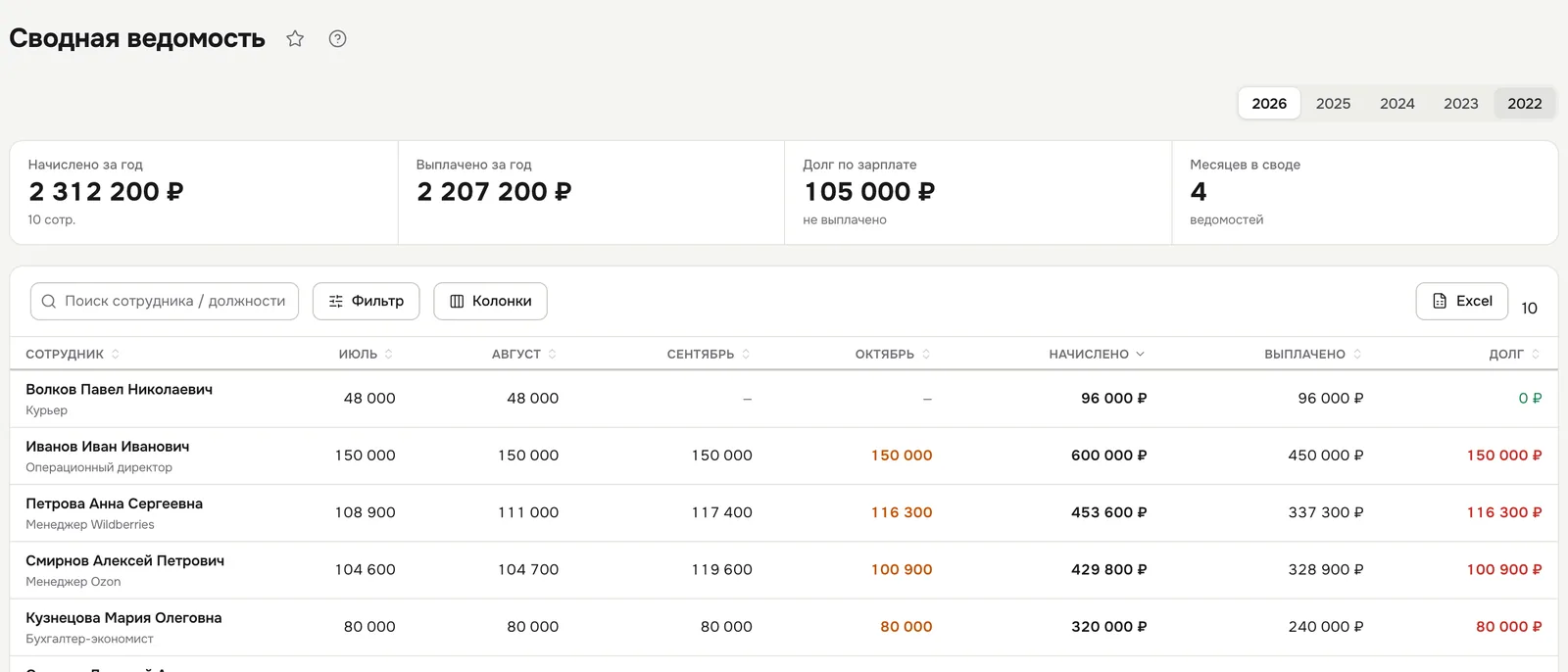The height and width of the screenshot is (672, 1568).
Task: Focus the employee or position search field
Action: [x=165, y=302]
